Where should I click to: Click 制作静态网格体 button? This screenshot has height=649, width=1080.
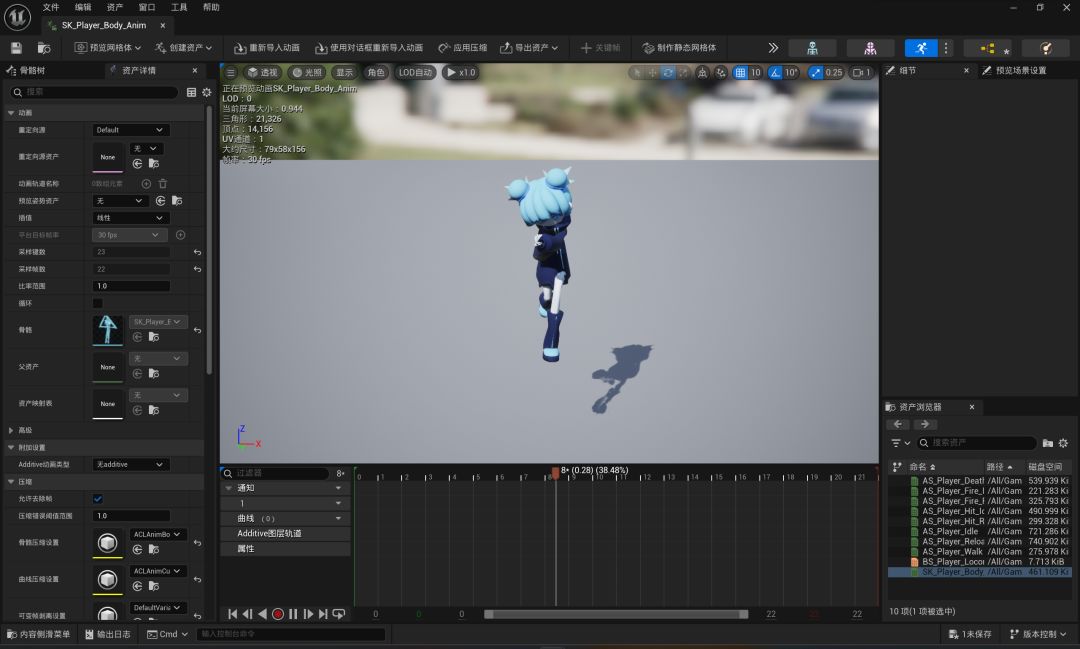coord(679,48)
